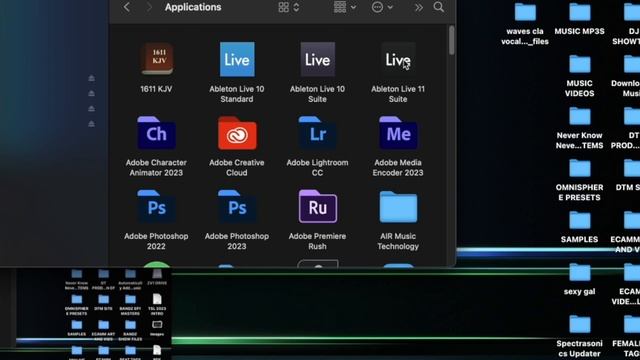Image resolution: width=640 pixels, height=360 pixels.
Task: Click the AIR Music Technology label text
Action: tap(398, 241)
